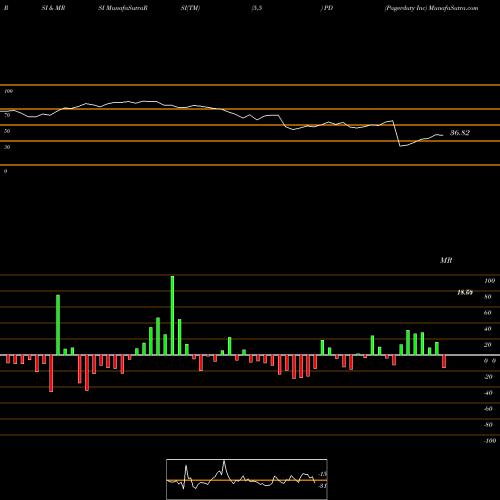Click the '-20' label on MR axis
The width and height of the screenshot is (500, 500).
pyautogui.click(x=488, y=377)
